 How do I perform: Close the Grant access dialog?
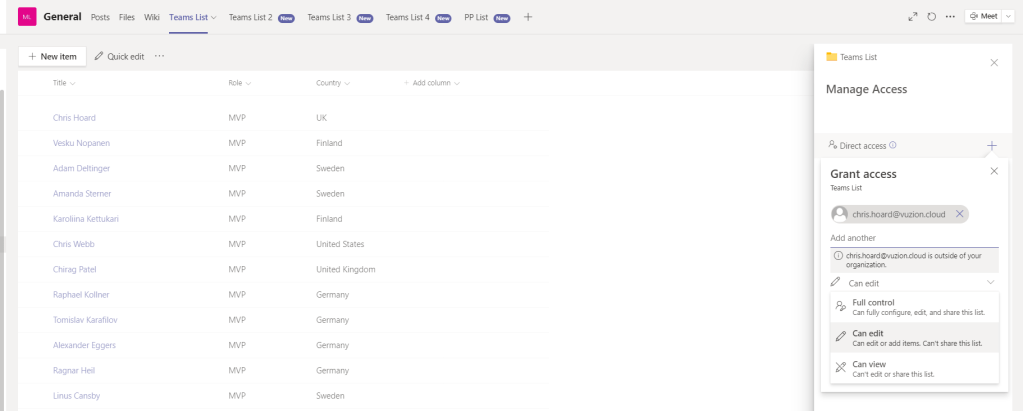[993, 172]
